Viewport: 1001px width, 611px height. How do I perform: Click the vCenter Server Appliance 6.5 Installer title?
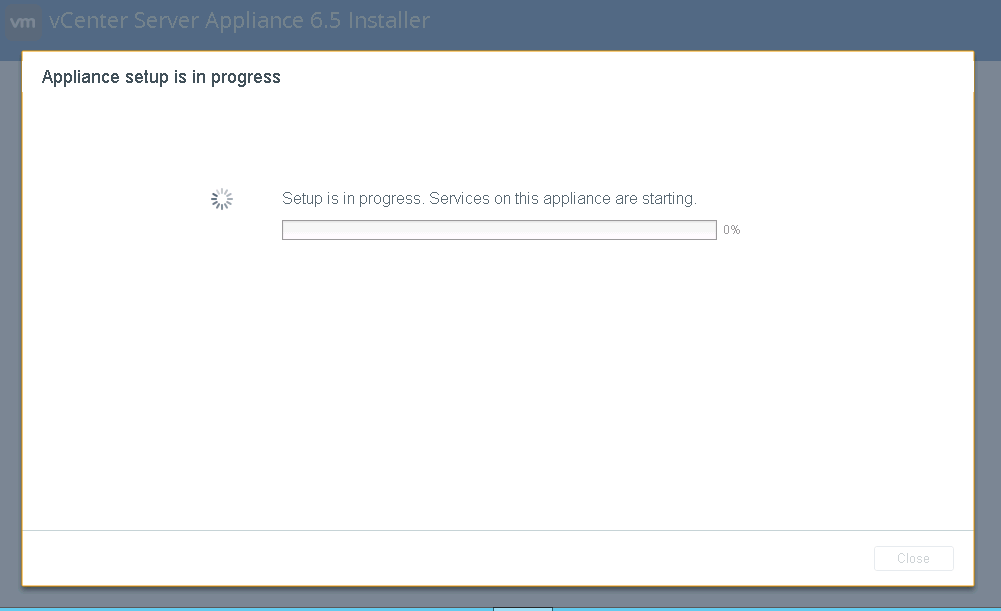(x=239, y=20)
